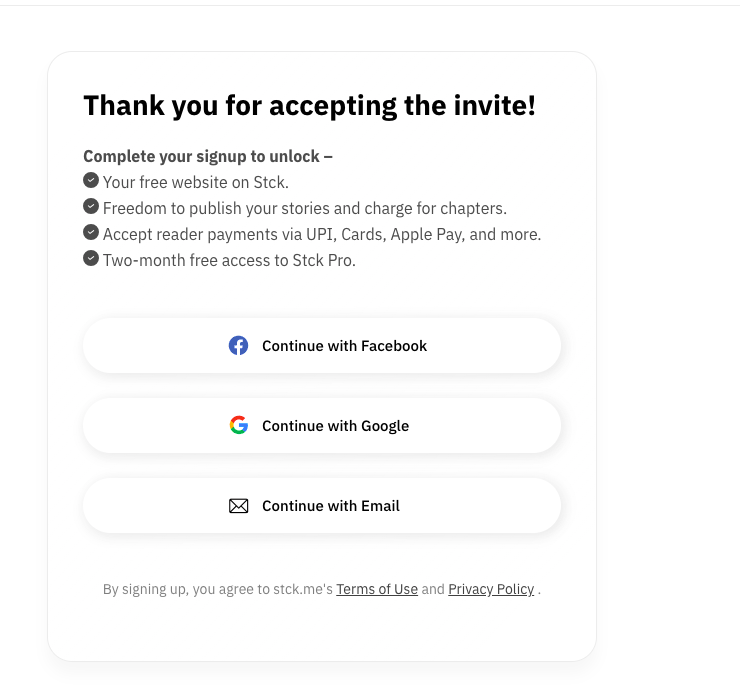
Task: Click the checkmark beside 'Accept reader payments'
Action: (91, 232)
